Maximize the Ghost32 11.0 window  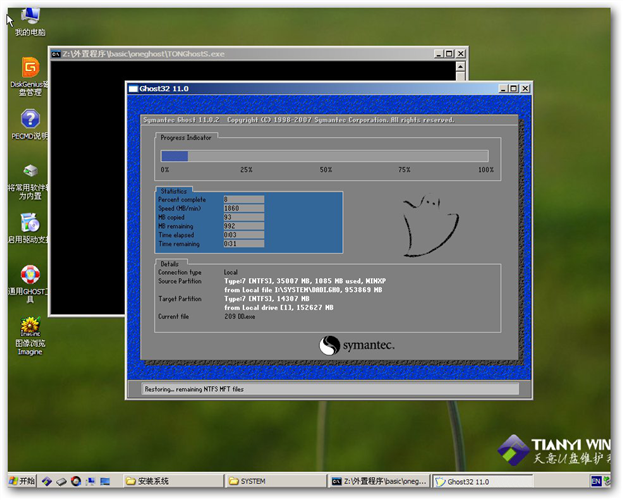coord(512,89)
